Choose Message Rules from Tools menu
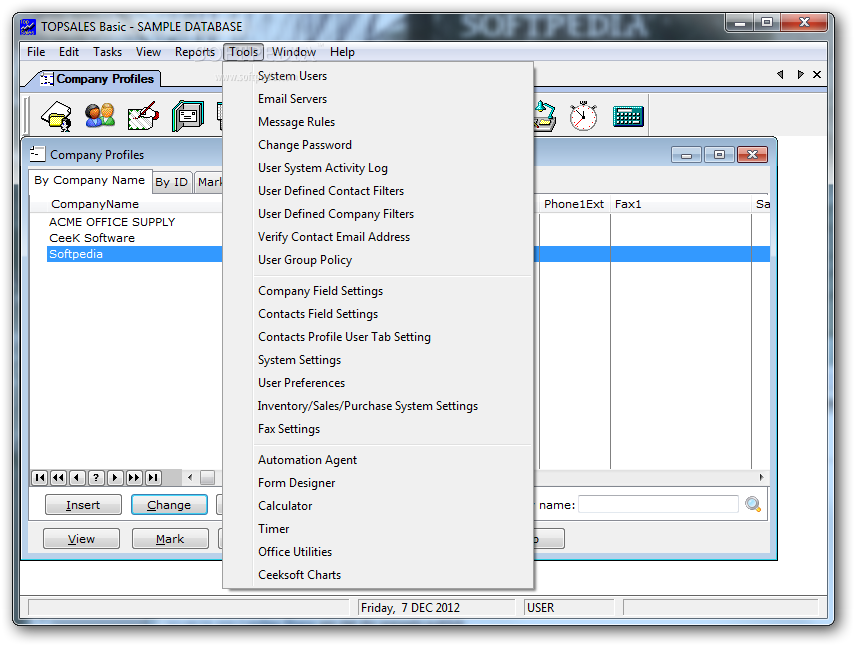The width and height of the screenshot is (855, 646). [x=378, y=122]
